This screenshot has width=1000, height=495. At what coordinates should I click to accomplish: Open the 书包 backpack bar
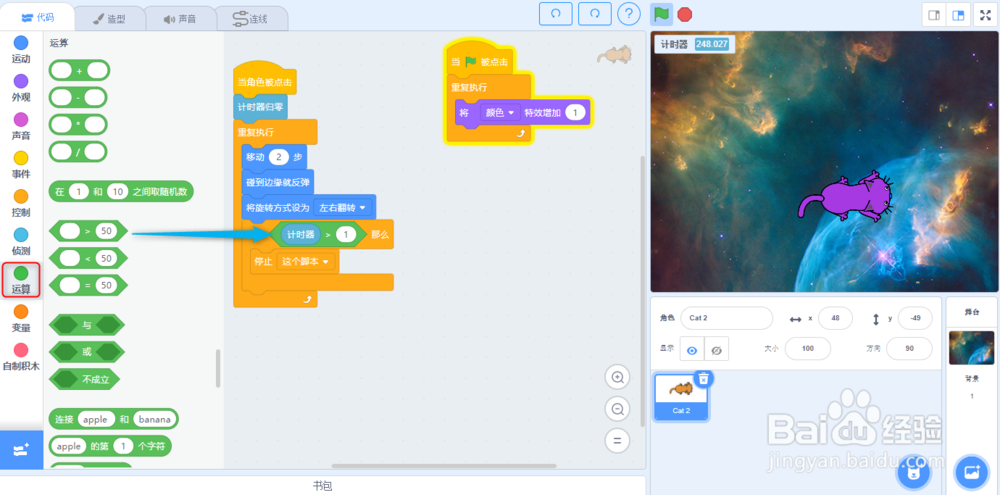pos(323,486)
